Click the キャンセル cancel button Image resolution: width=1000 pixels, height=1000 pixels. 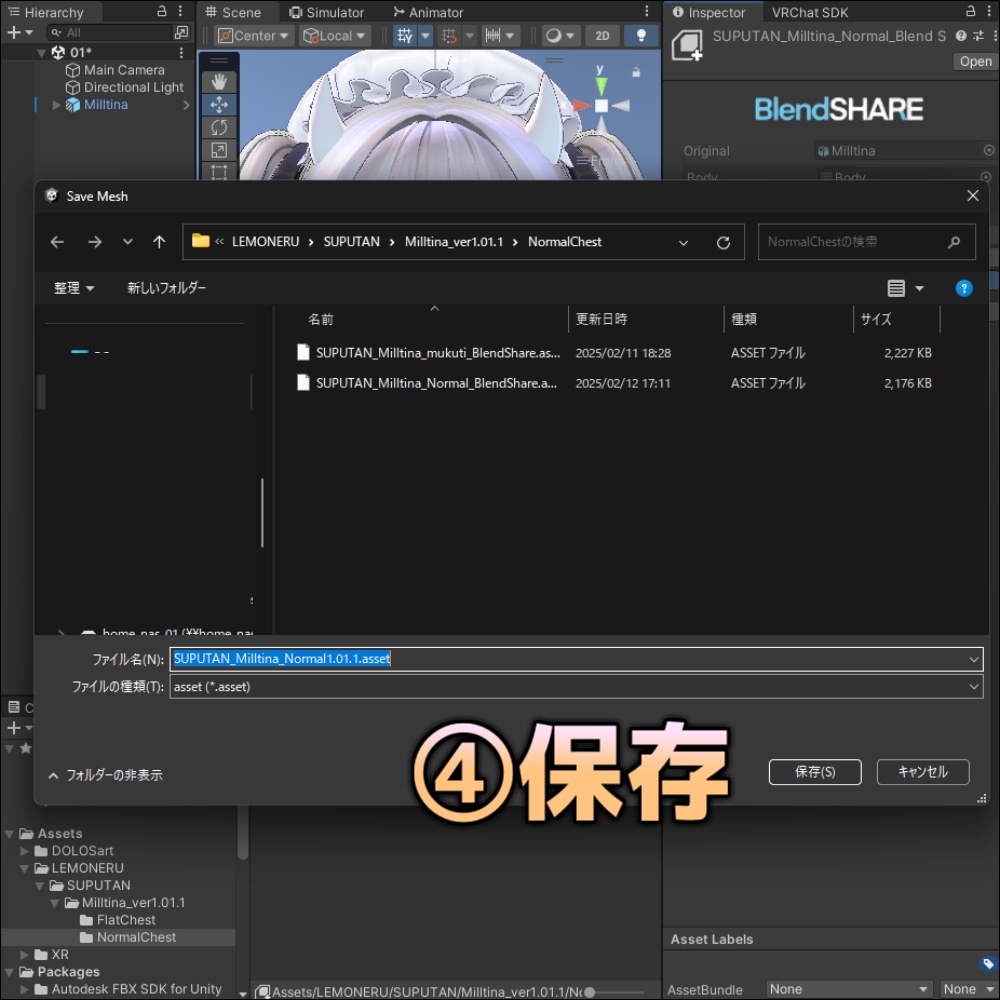pos(922,772)
